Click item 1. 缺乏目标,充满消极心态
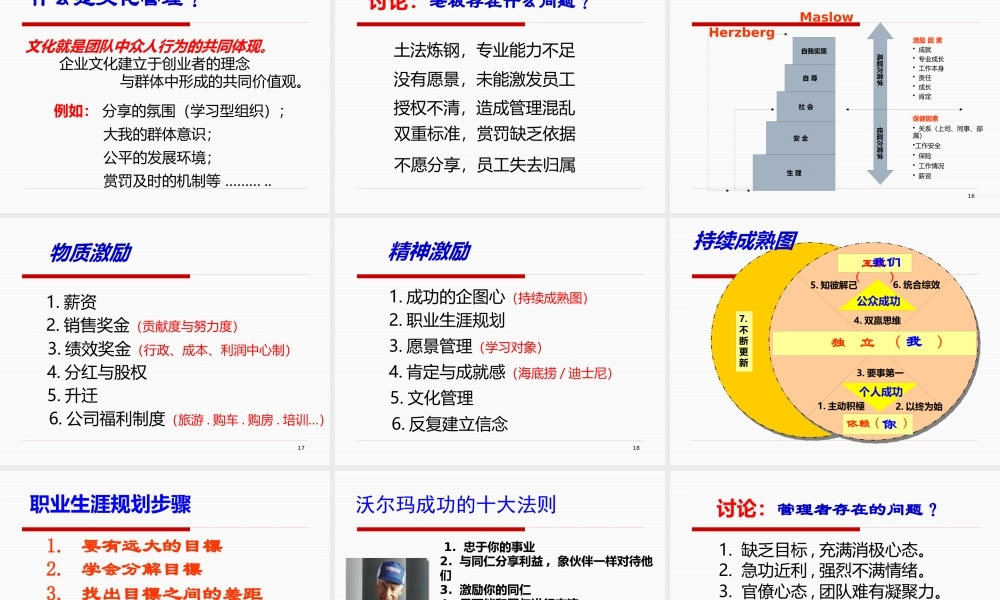1000x600 pixels. click(x=822, y=550)
